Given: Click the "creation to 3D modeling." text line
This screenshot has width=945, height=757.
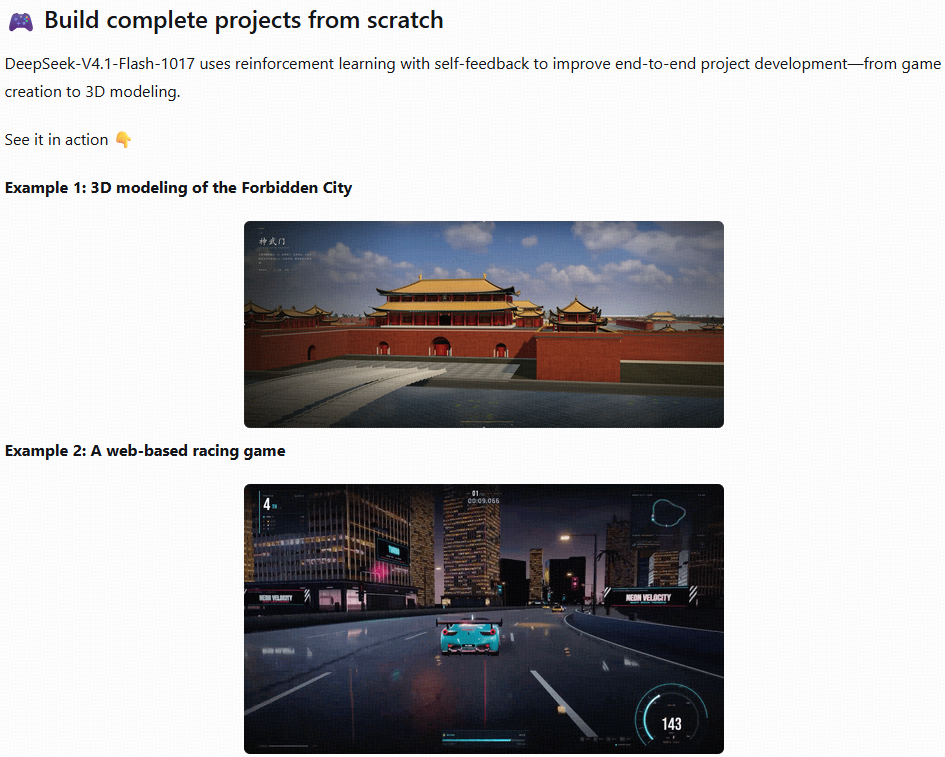Looking at the screenshot, I should [x=93, y=92].
